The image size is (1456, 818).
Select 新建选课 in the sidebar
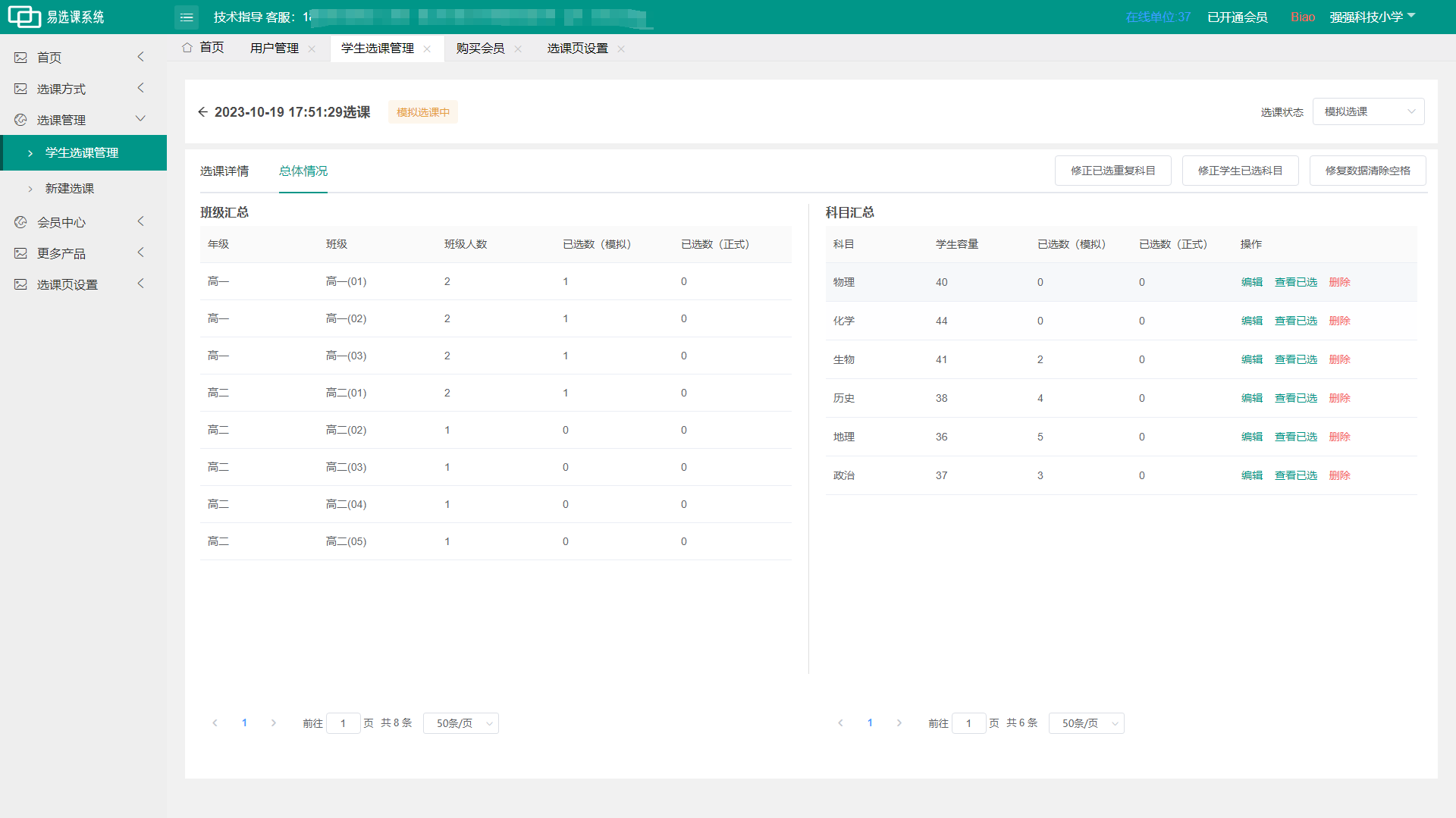pos(70,188)
